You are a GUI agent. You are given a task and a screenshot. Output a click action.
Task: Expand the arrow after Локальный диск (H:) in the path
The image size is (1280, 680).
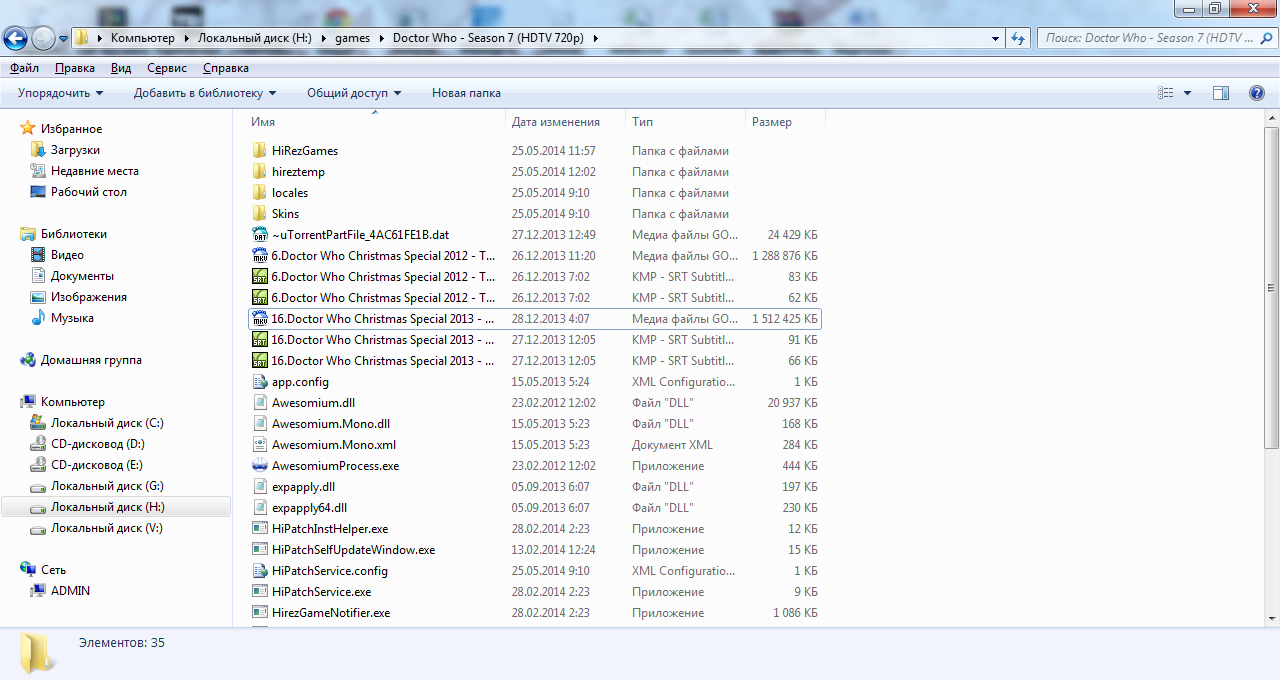pyautogui.click(x=323, y=38)
